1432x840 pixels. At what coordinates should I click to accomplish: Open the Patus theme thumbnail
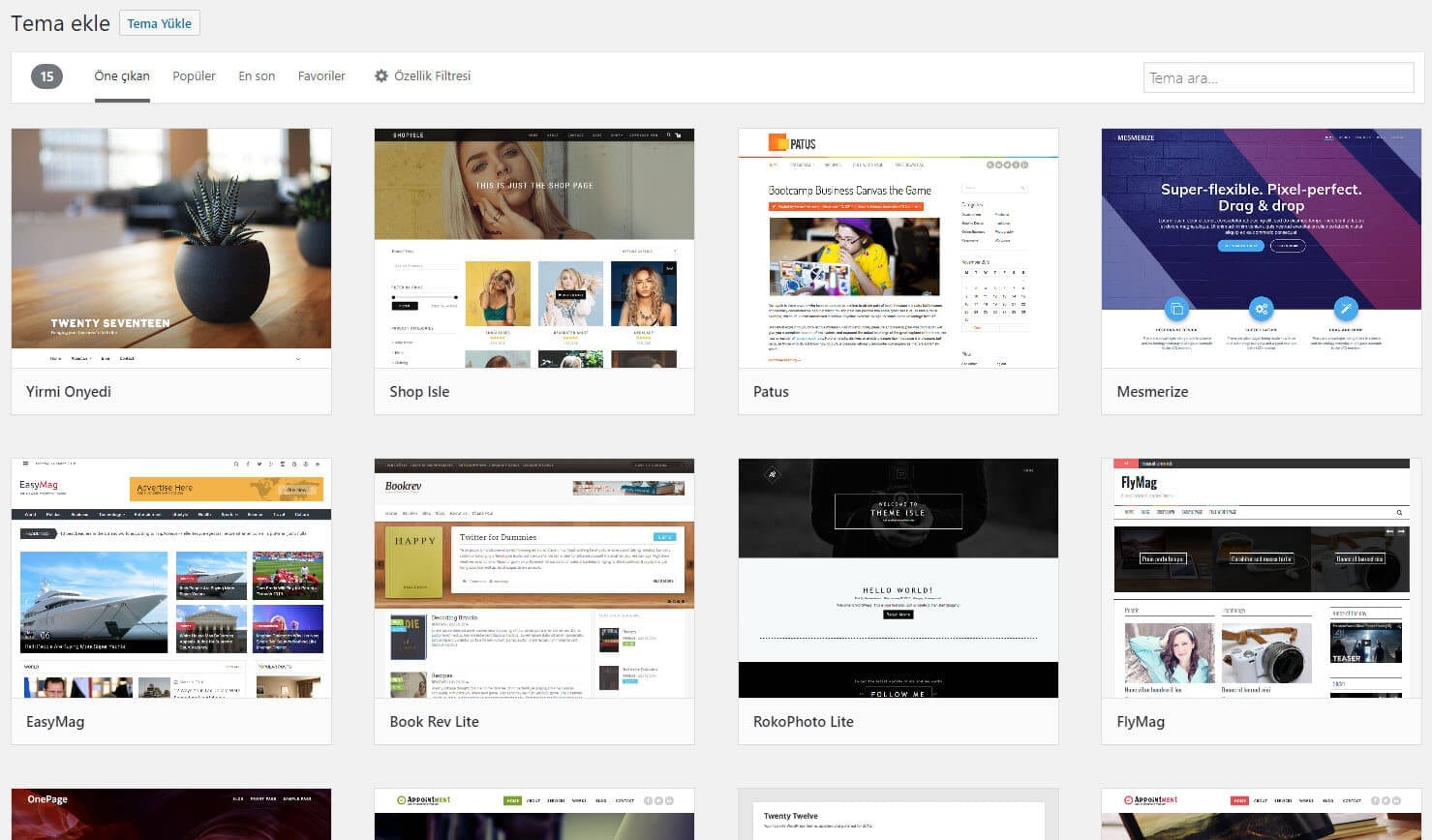899,248
